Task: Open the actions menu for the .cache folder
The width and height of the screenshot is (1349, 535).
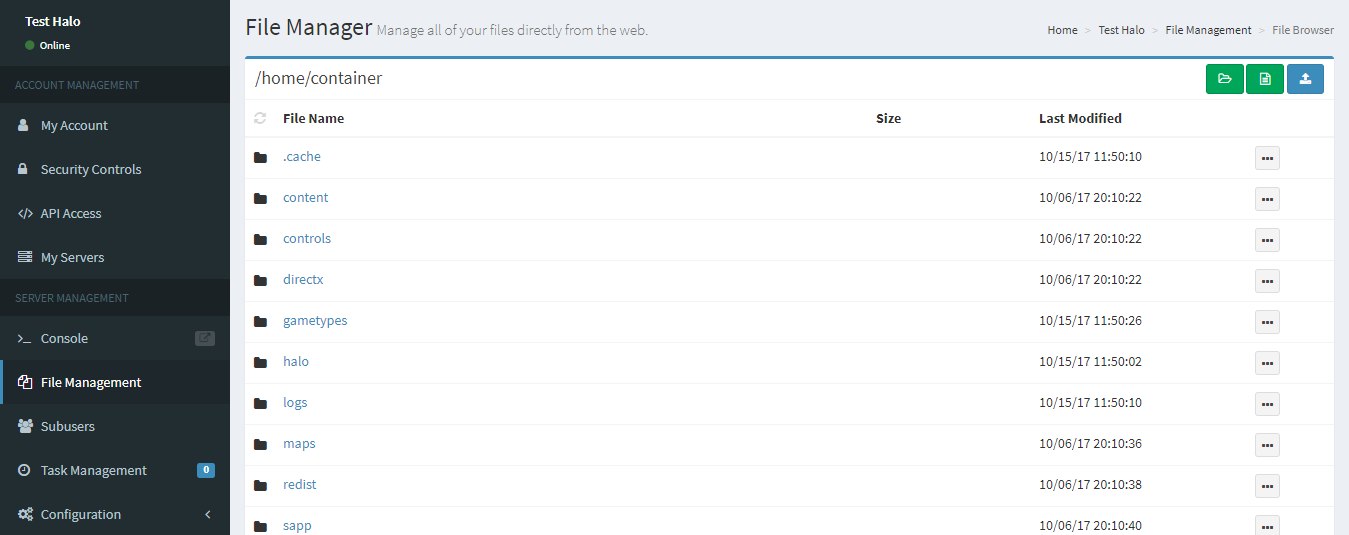Action: point(1267,158)
